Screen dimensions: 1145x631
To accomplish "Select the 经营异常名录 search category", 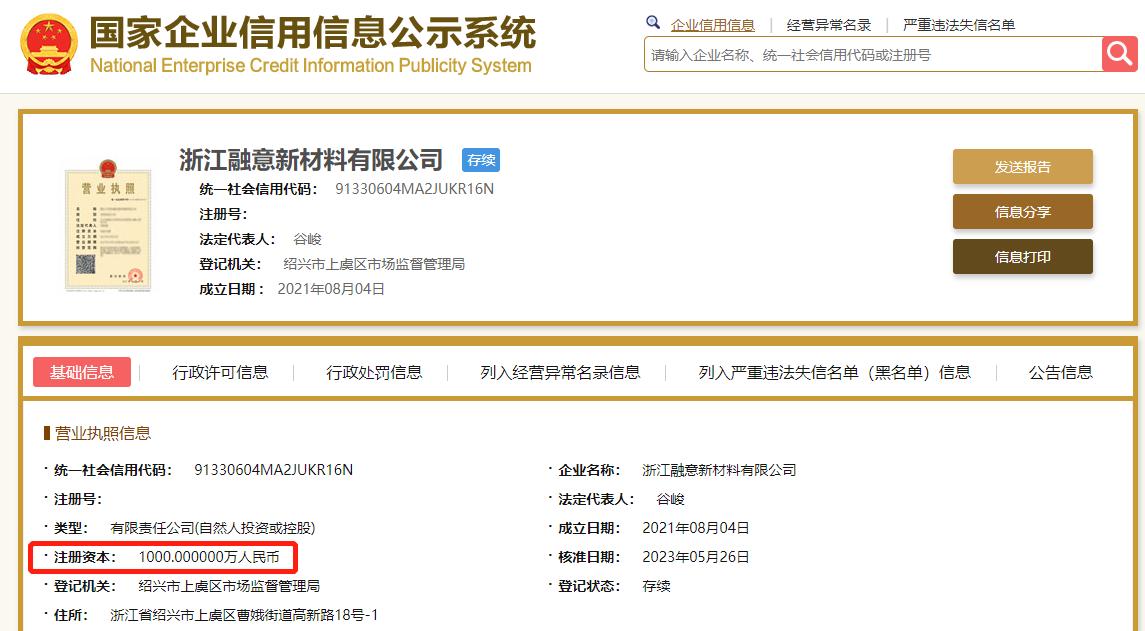I will (828, 25).
